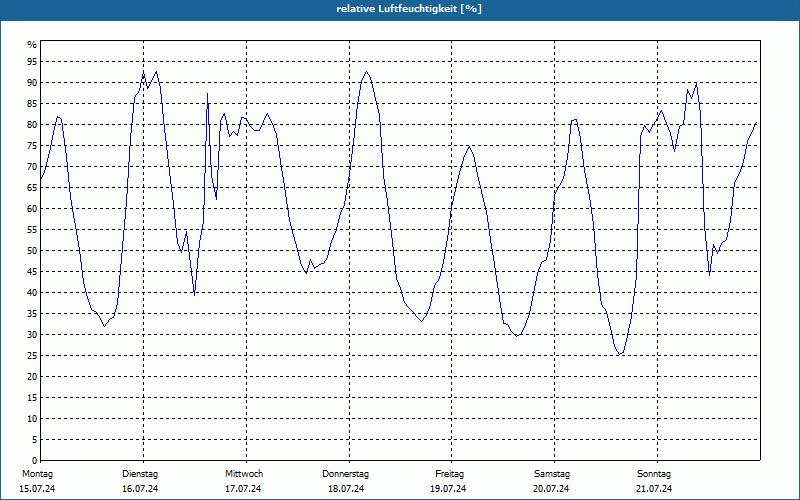
Task: Select the 35 value on the y-axis
Action: (x=32, y=314)
